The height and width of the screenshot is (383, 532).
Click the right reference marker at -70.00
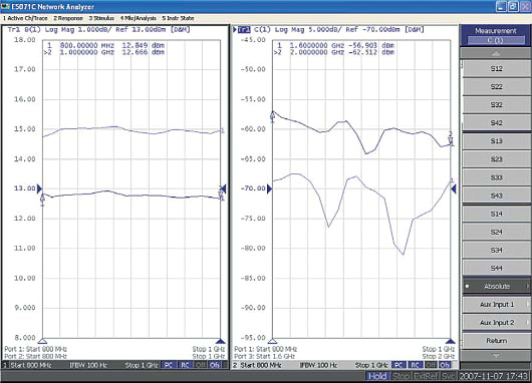pos(453,189)
